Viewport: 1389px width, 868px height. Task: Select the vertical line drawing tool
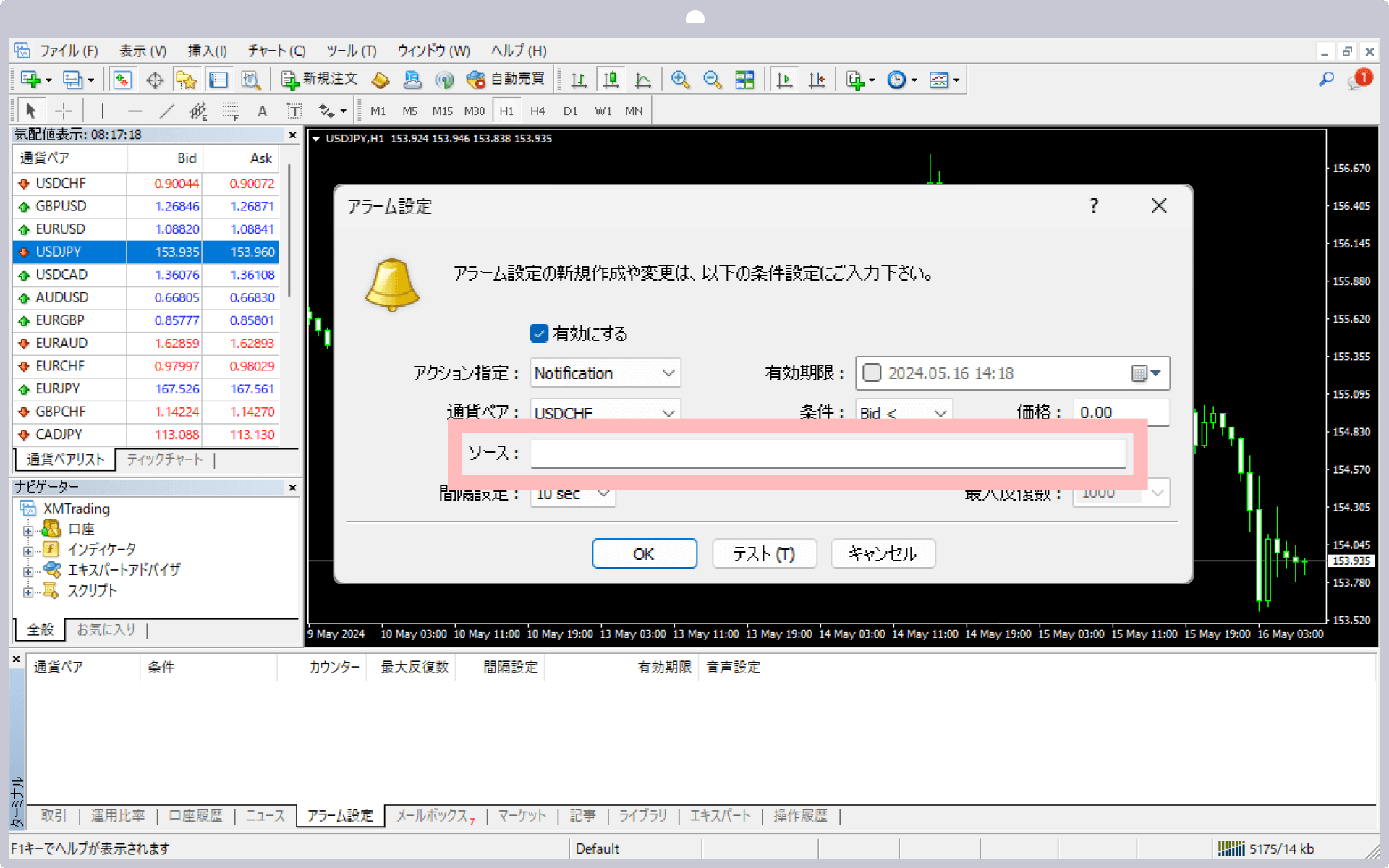coord(102,111)
